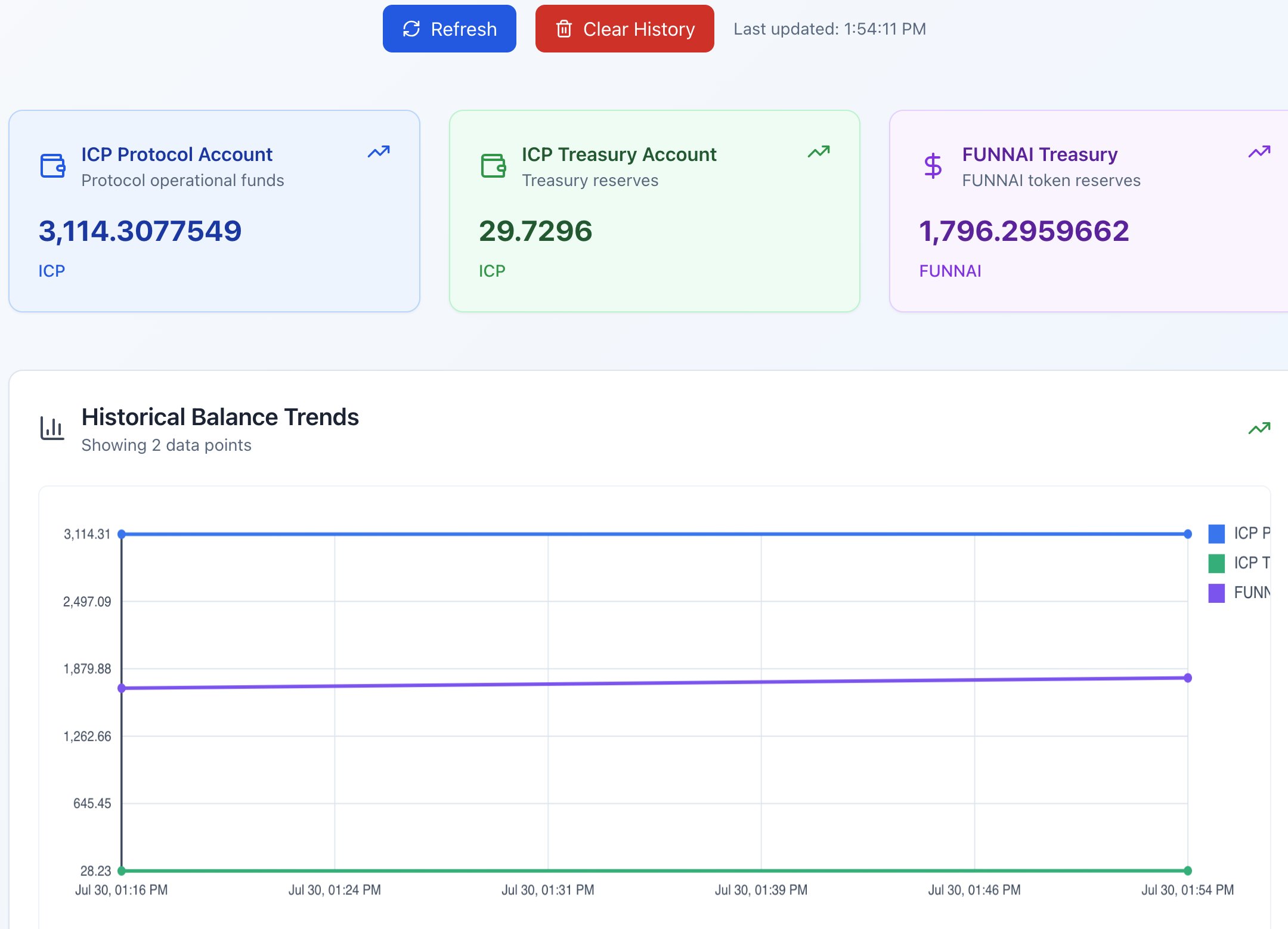The width and height of the screenshot is (1288, 929).
Task: Click the Clear History button
Action: pos(624,29)
